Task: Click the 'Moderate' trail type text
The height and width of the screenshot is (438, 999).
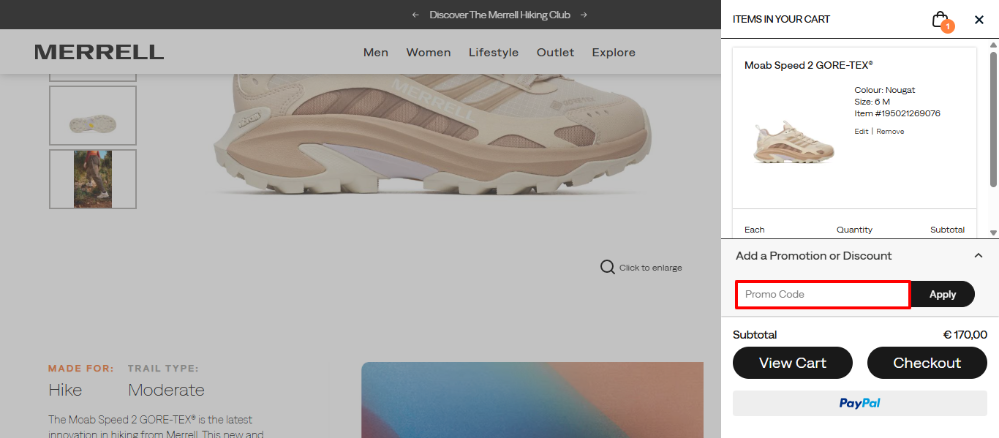Action: 166,390
